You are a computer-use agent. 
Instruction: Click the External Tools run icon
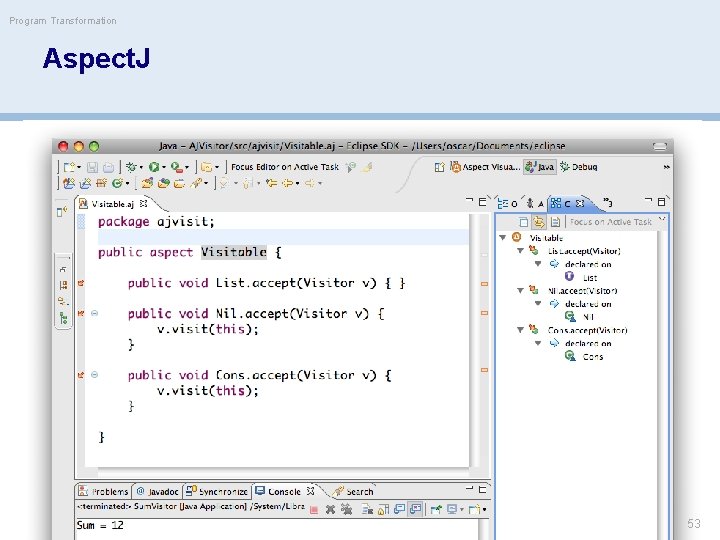176,167
